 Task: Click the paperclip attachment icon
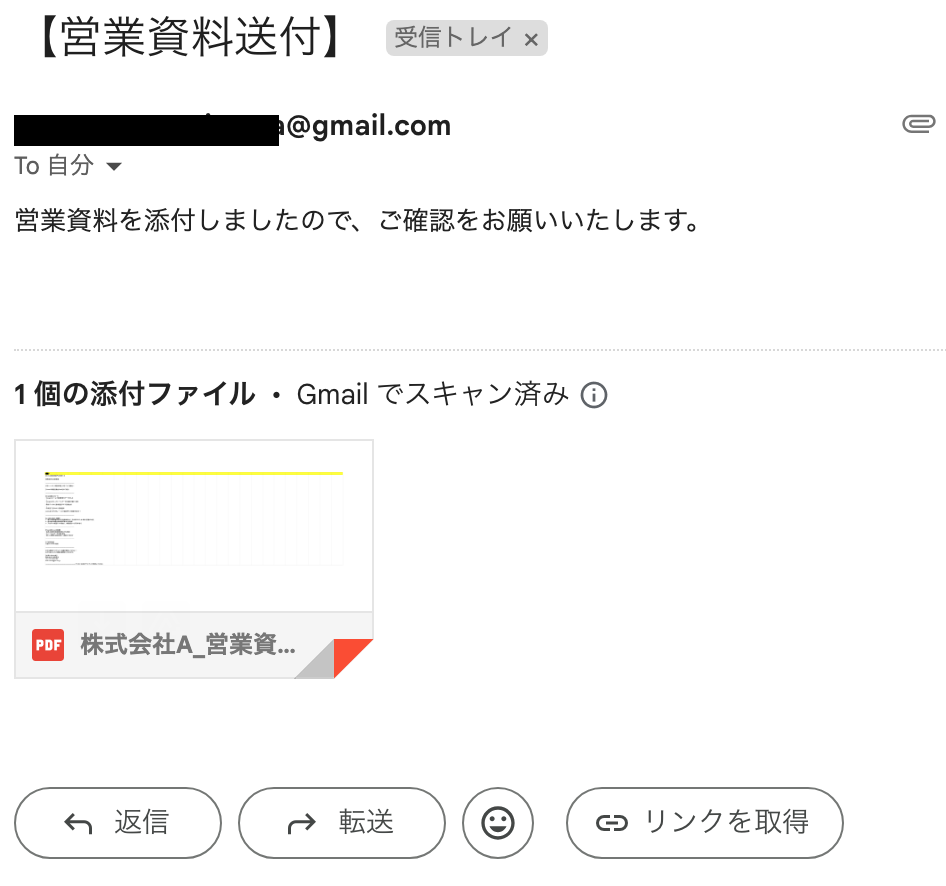917,124
